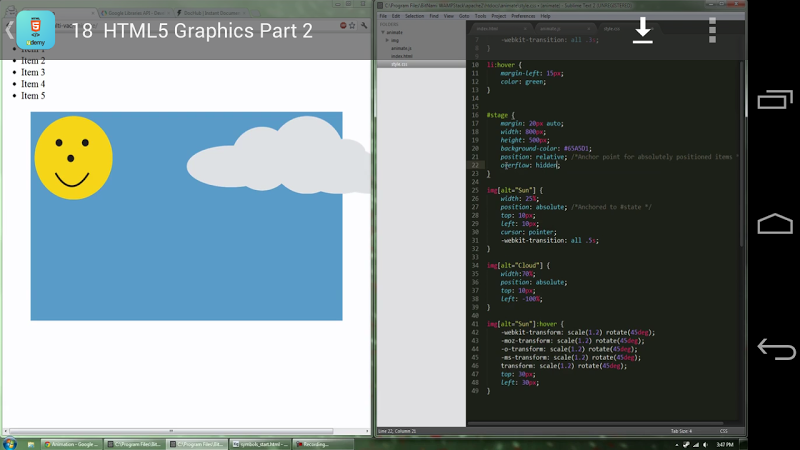Tap the download video icon
Image resolution: width=800 pixels, height=450 pixels.
point(643,30)
